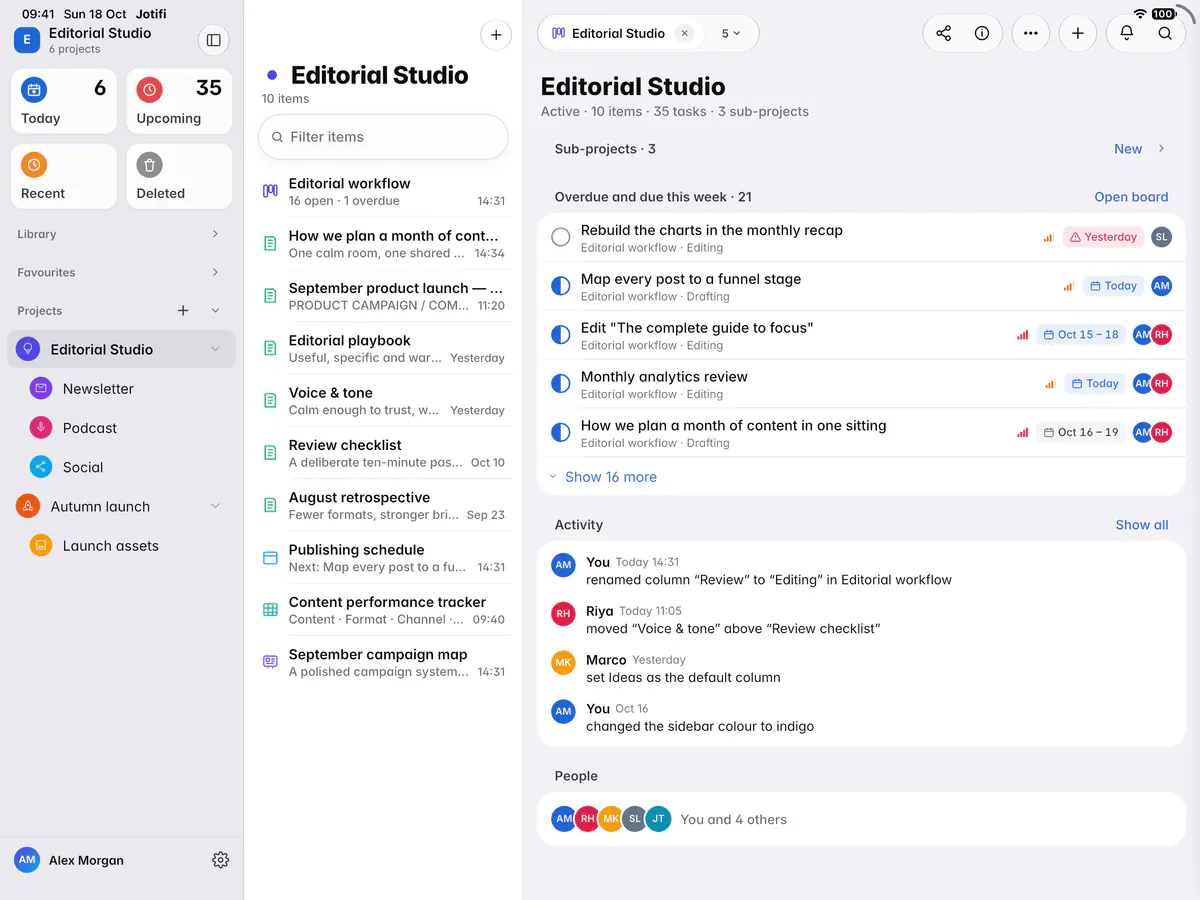Open the Review checklist document
The image size is (1200, 900).
pyautogui.click(x=384, y=453)
